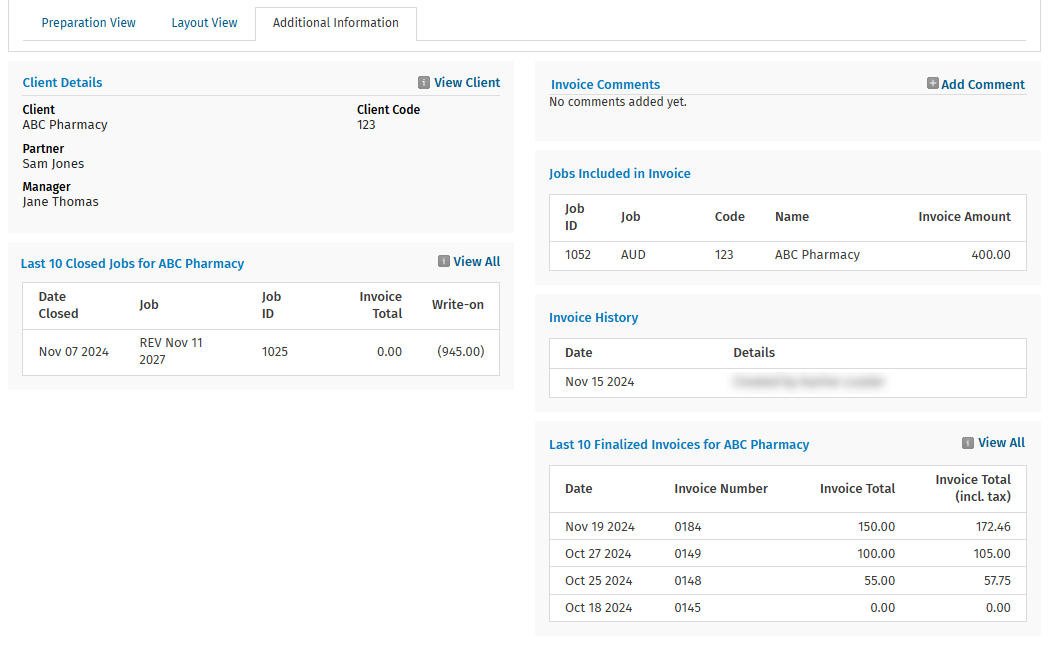Click manager name Jane Thomas
The image size is (1050, 646).
click(60, 201)
